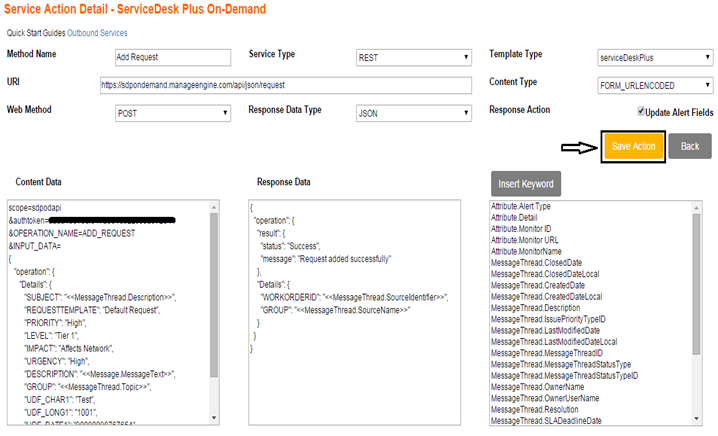Click the Back button
This screenshot has height=436, width=718.
pyautogui.click(x=689, y=146)
